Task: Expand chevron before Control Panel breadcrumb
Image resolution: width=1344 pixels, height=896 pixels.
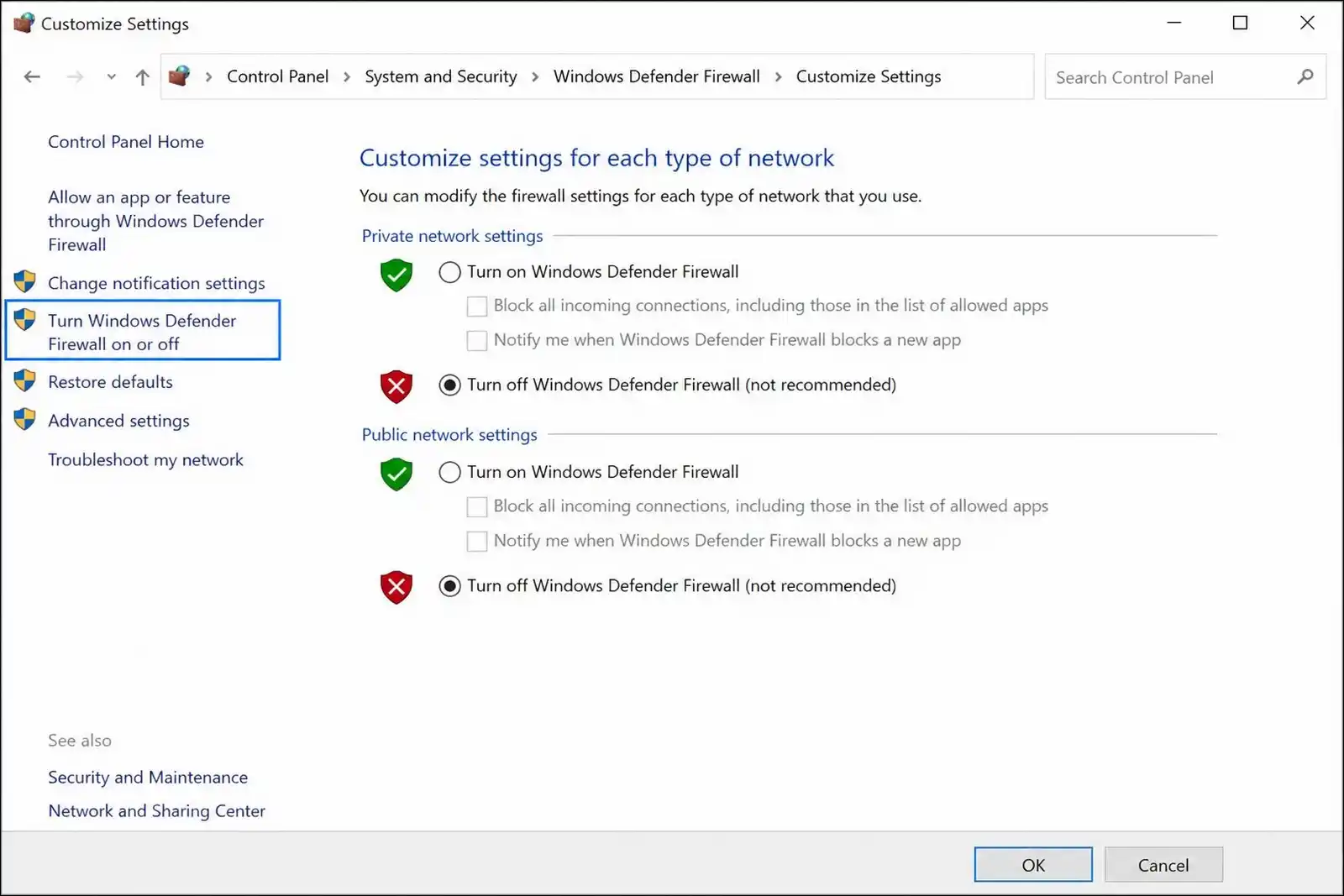Action: pos(208,77)
